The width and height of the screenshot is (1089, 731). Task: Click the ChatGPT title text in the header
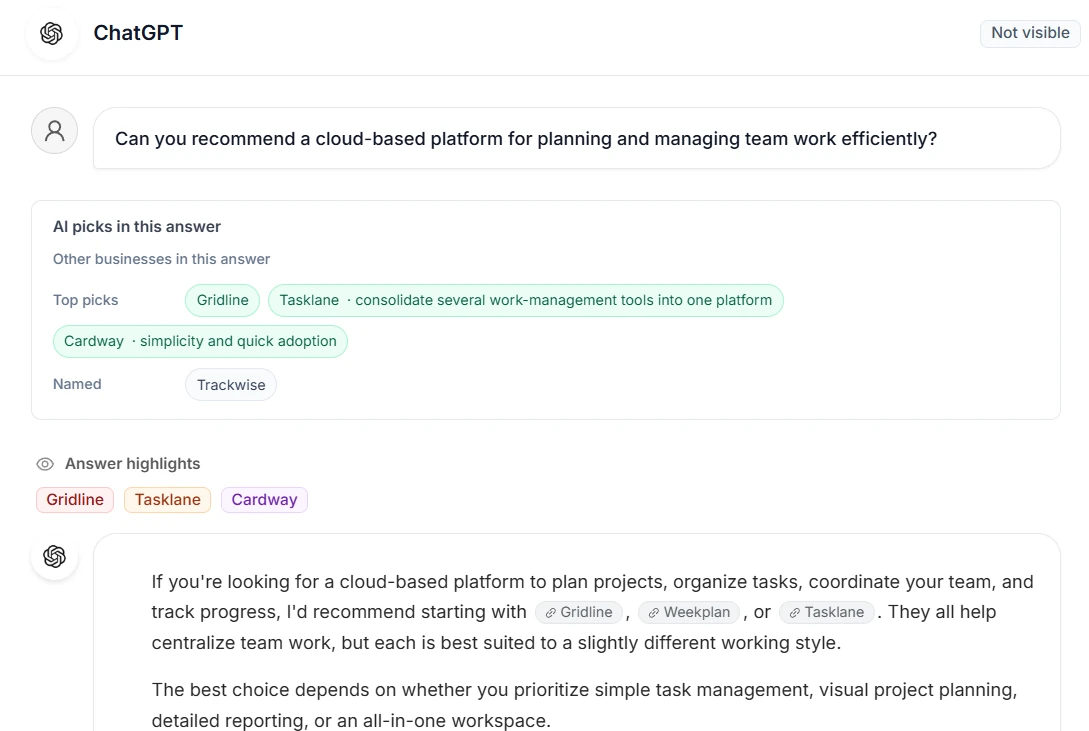(138, 33)
